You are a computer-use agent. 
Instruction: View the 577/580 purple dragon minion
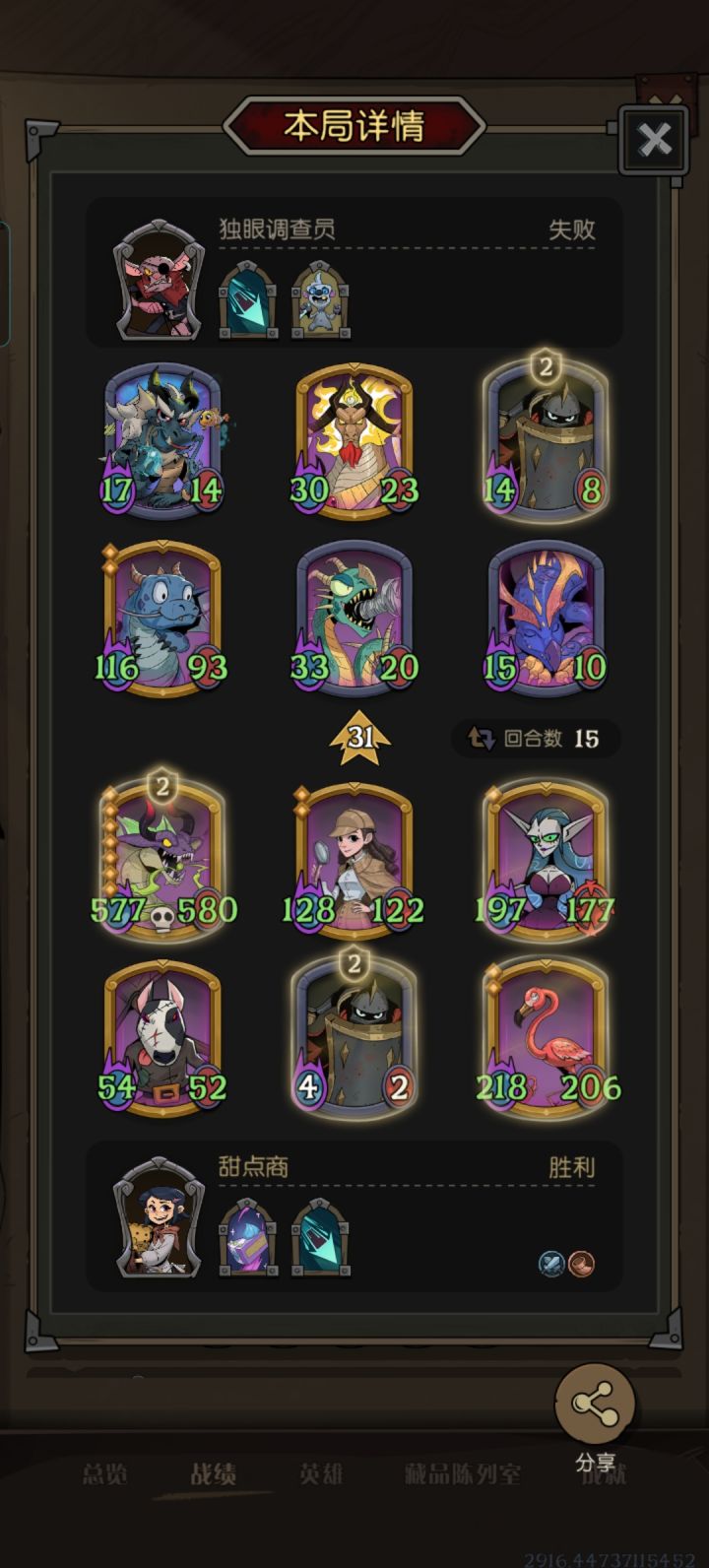click(162, 854)
